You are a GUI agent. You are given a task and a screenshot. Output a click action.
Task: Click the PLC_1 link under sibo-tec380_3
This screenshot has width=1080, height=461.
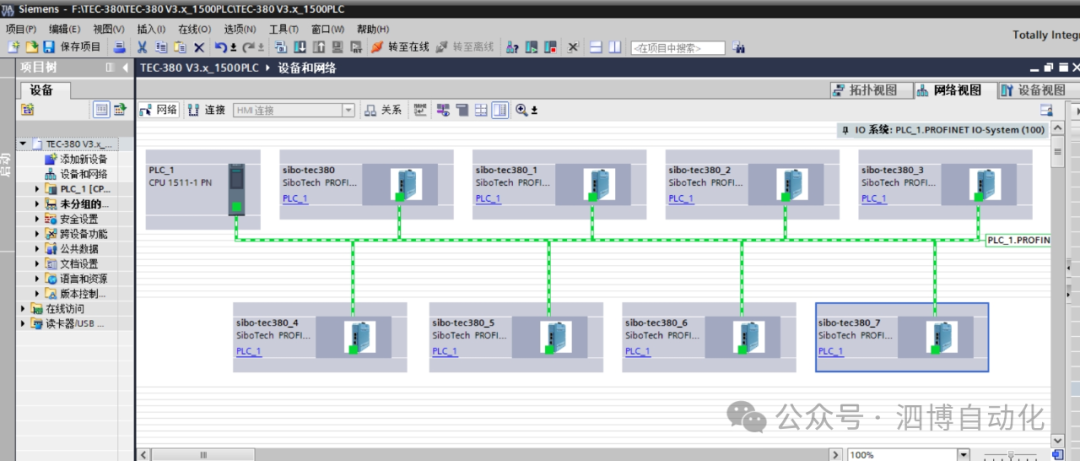click(873, 198)
